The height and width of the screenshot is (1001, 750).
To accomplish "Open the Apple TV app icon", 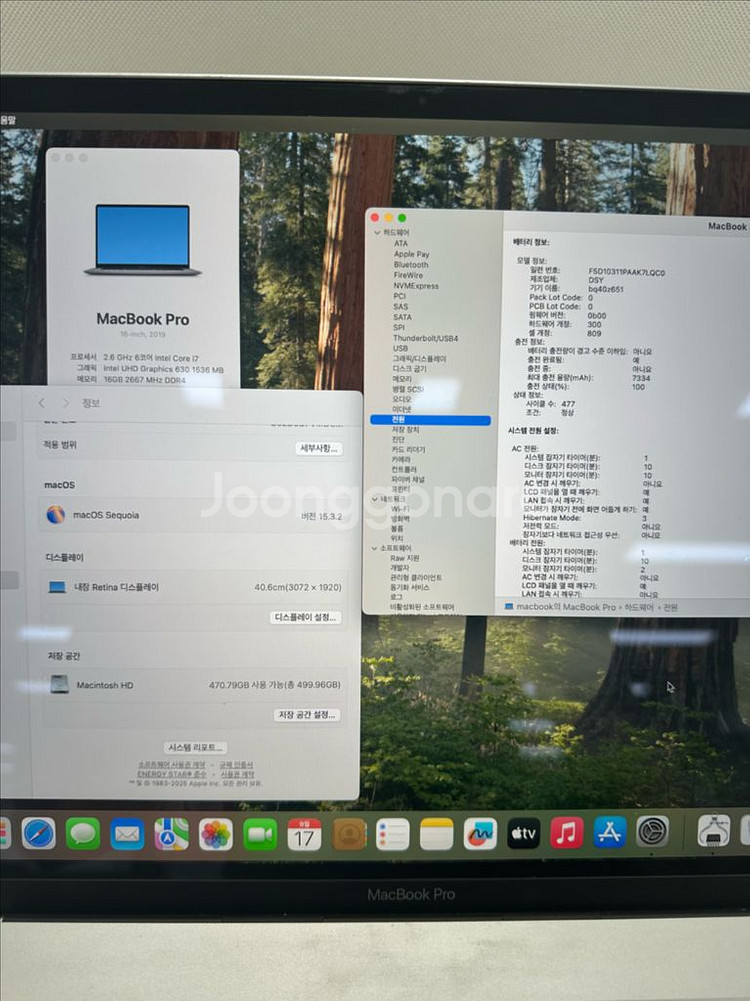I will point(523,832).
